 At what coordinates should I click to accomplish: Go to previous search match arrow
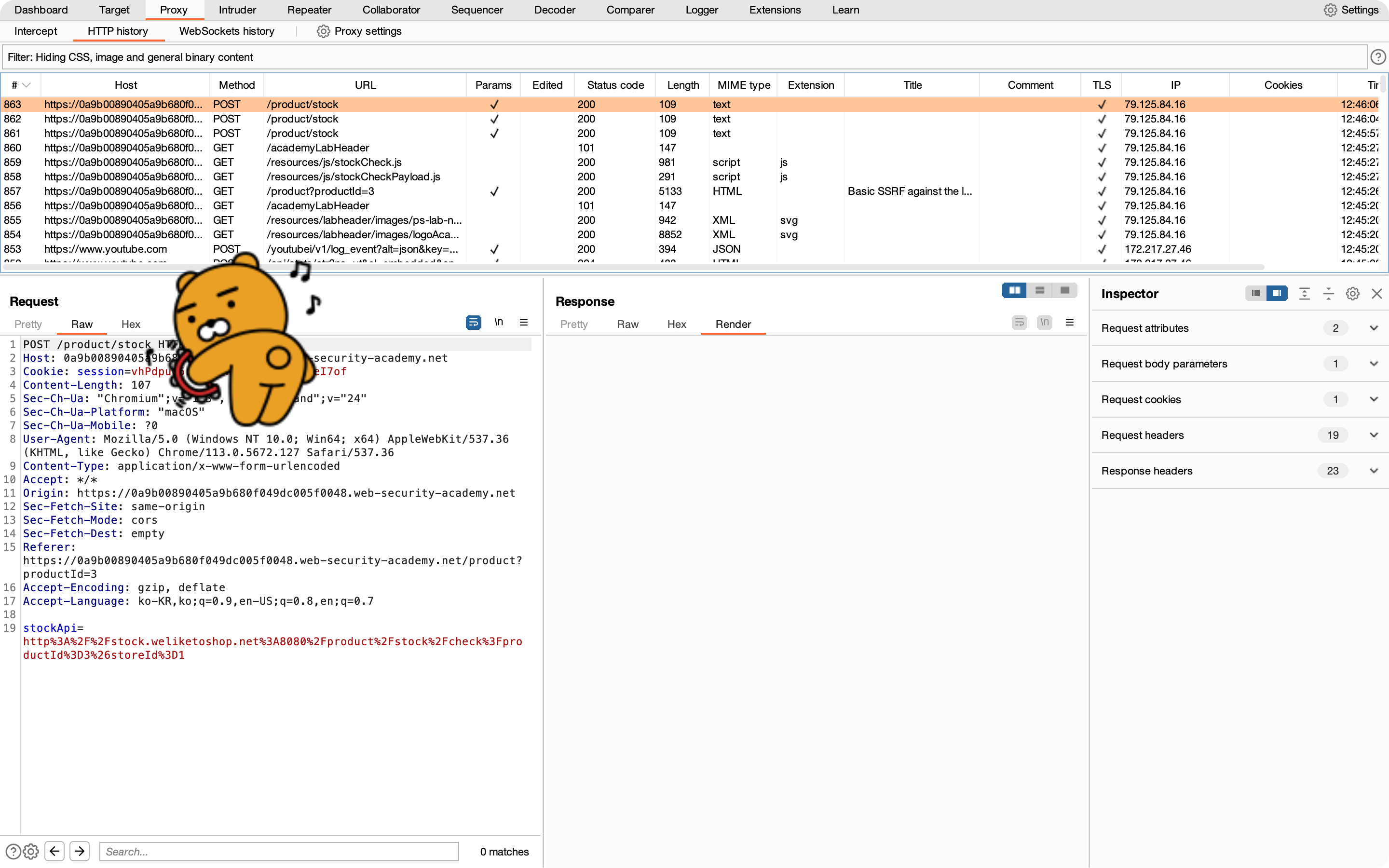click(54, 851)
